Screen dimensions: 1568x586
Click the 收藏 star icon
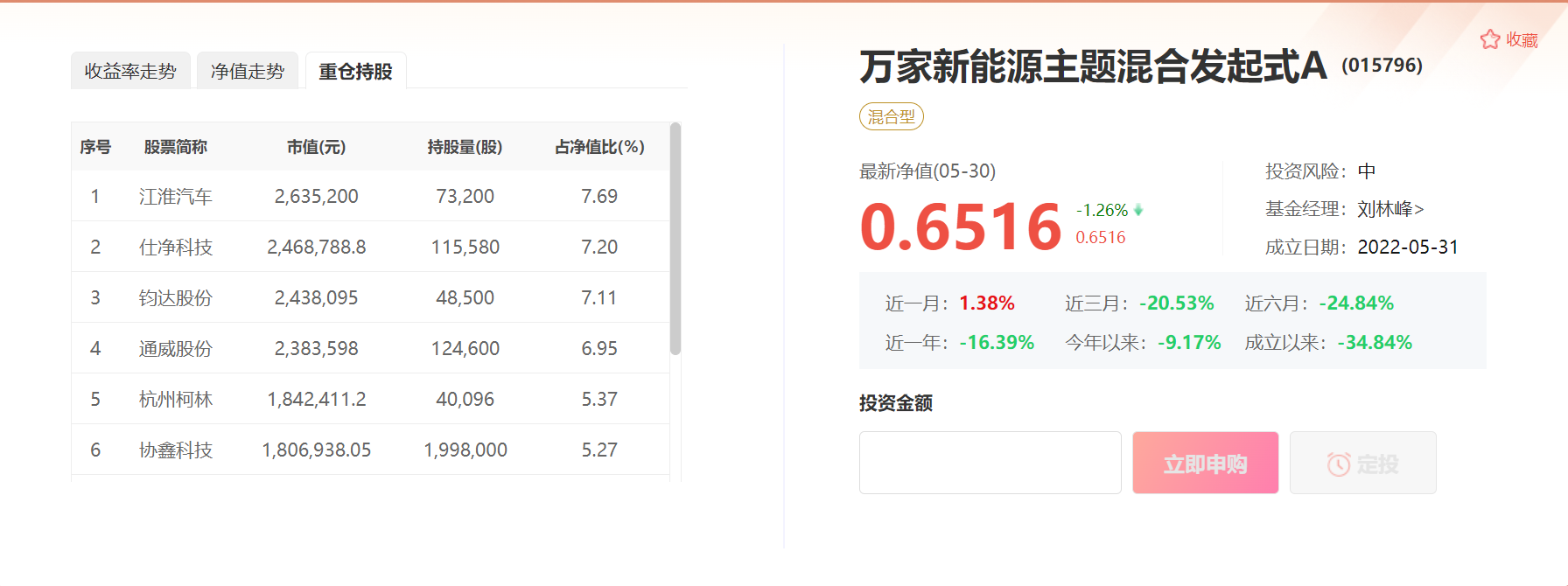click(x=1489, y=39)
